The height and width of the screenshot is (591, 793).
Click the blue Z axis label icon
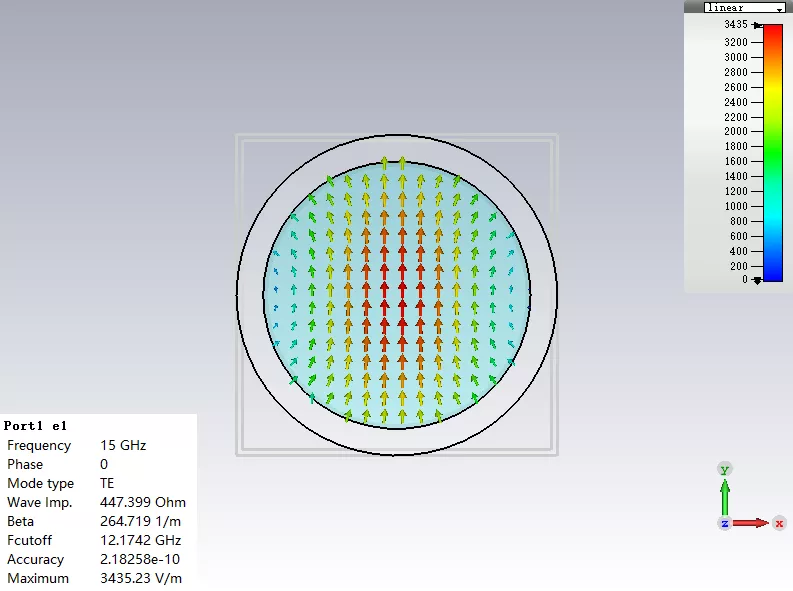click(x=725, y=523)
